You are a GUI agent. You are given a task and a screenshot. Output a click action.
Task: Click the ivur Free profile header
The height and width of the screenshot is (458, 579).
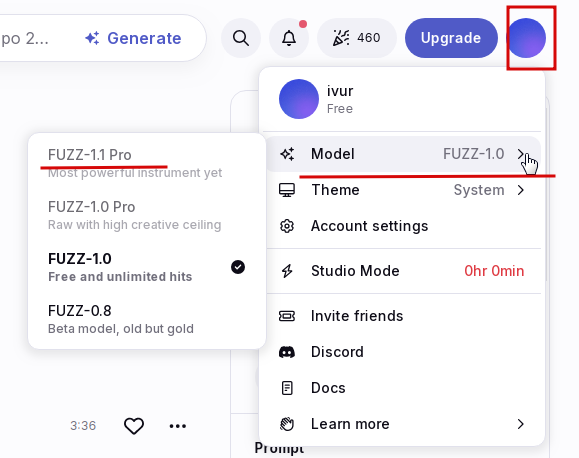402,99
